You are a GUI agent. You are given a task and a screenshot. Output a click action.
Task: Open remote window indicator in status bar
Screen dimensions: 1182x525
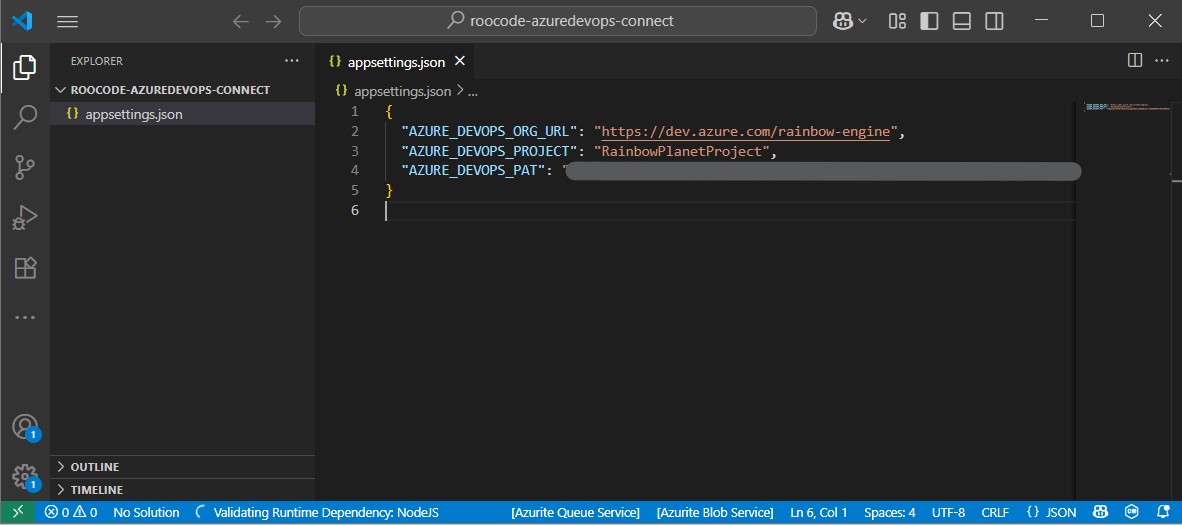click(x=17, y=512)
